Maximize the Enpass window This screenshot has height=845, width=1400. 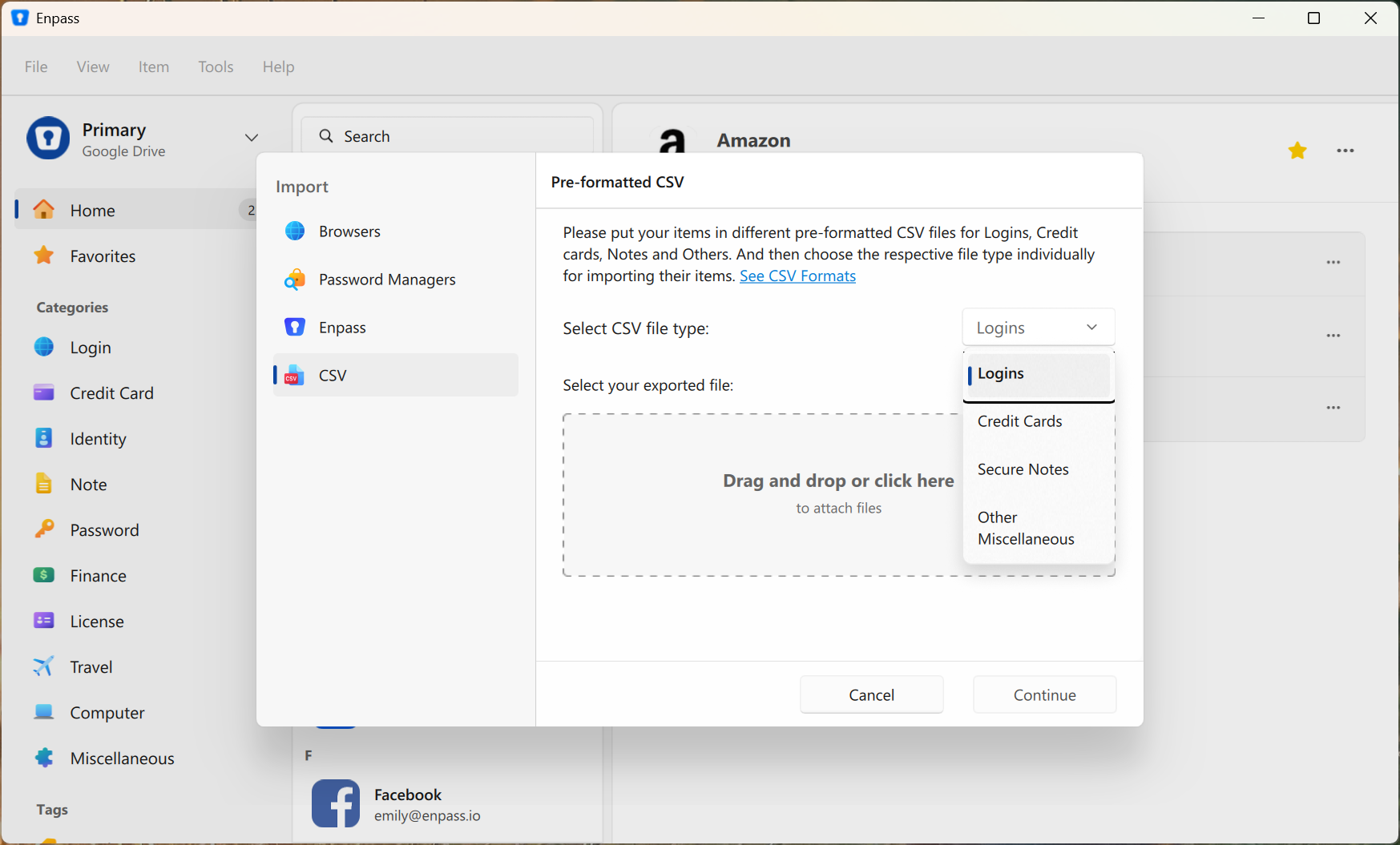tap(1313, 18)
